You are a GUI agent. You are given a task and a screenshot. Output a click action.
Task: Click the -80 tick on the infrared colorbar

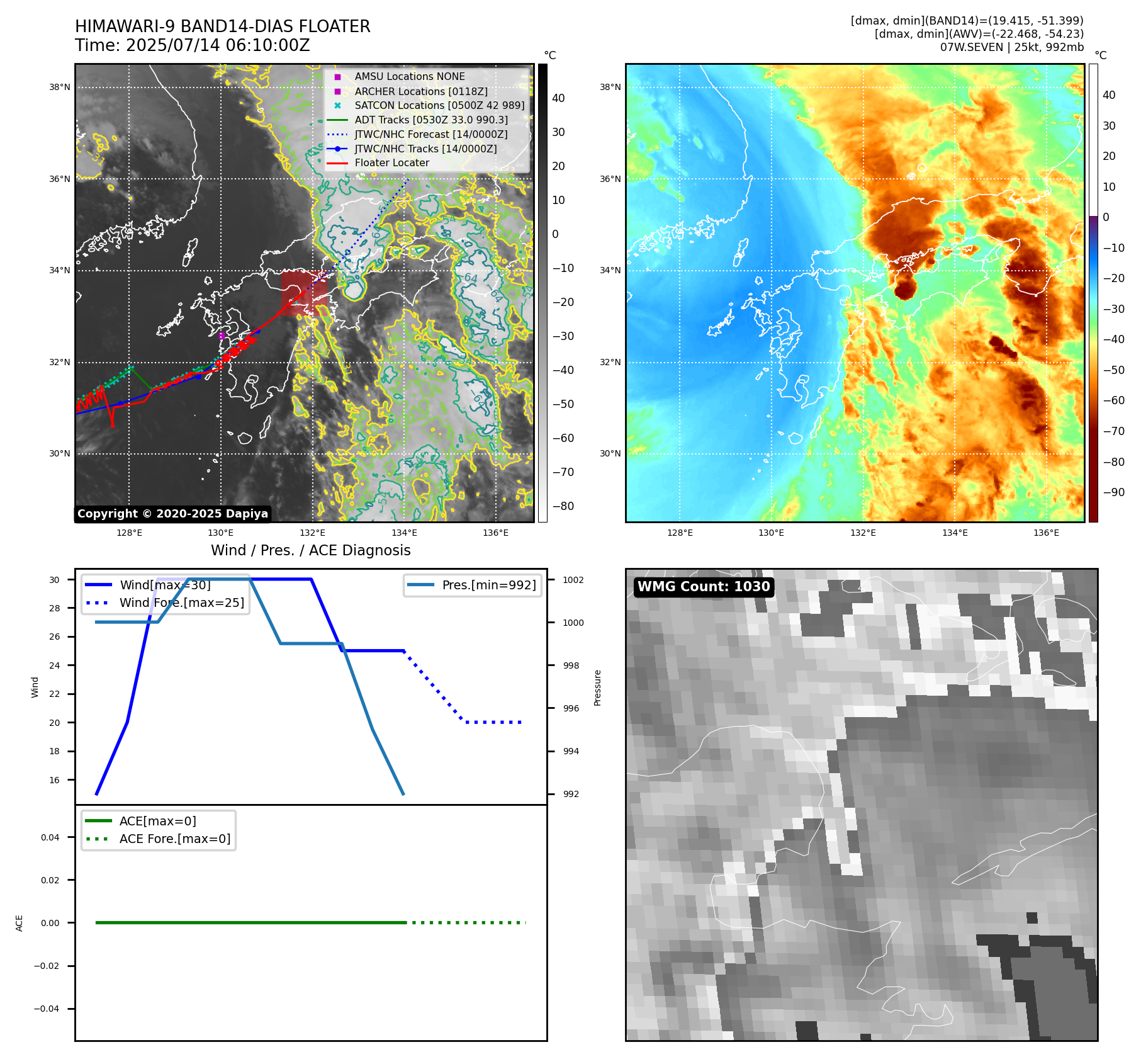(563, 506)
